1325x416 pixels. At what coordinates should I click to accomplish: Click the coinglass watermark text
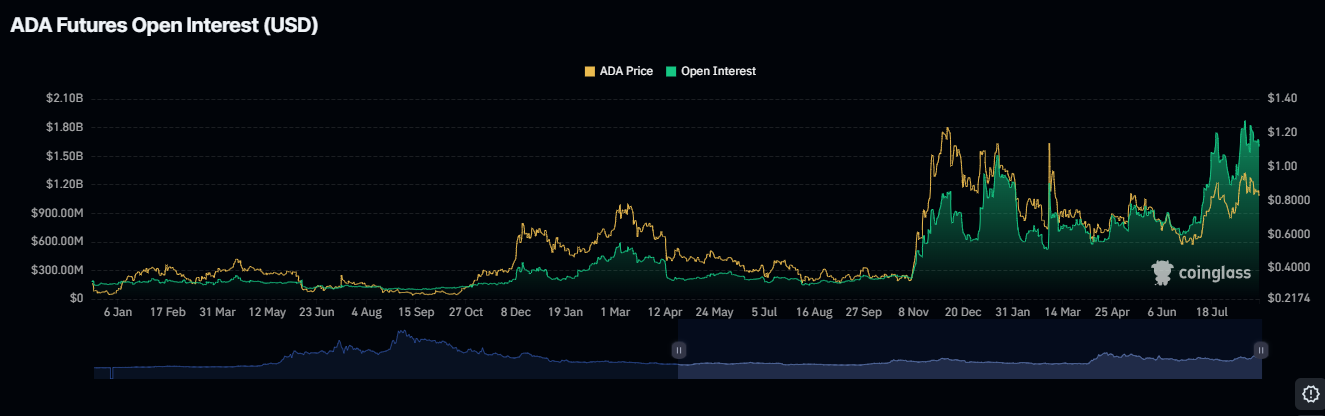click(x=1214, y=273)
